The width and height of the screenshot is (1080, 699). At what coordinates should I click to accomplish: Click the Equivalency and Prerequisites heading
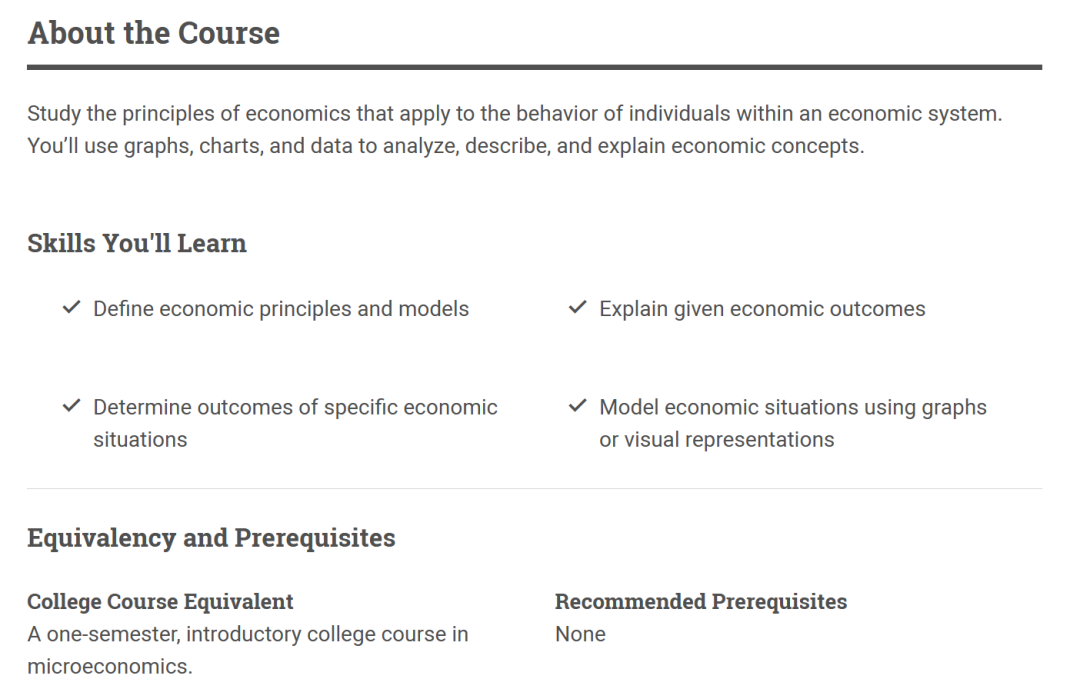point(211,538)
